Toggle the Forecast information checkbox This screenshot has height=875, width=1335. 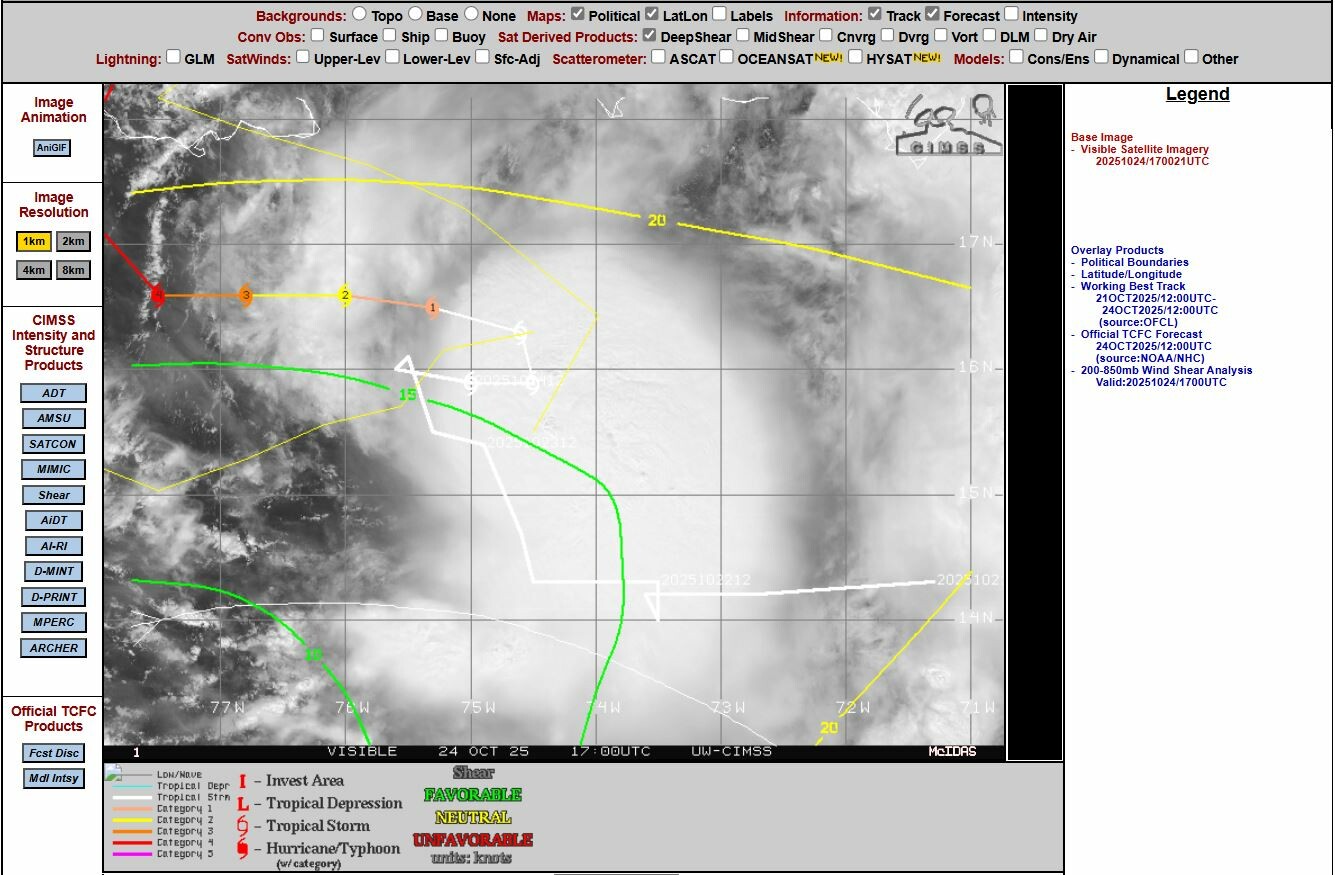coord(933,15)
